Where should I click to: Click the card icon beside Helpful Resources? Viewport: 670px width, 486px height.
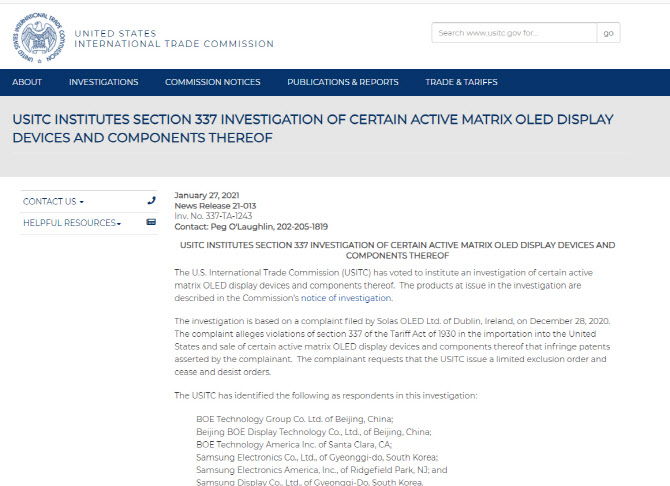tap(151, 222)
